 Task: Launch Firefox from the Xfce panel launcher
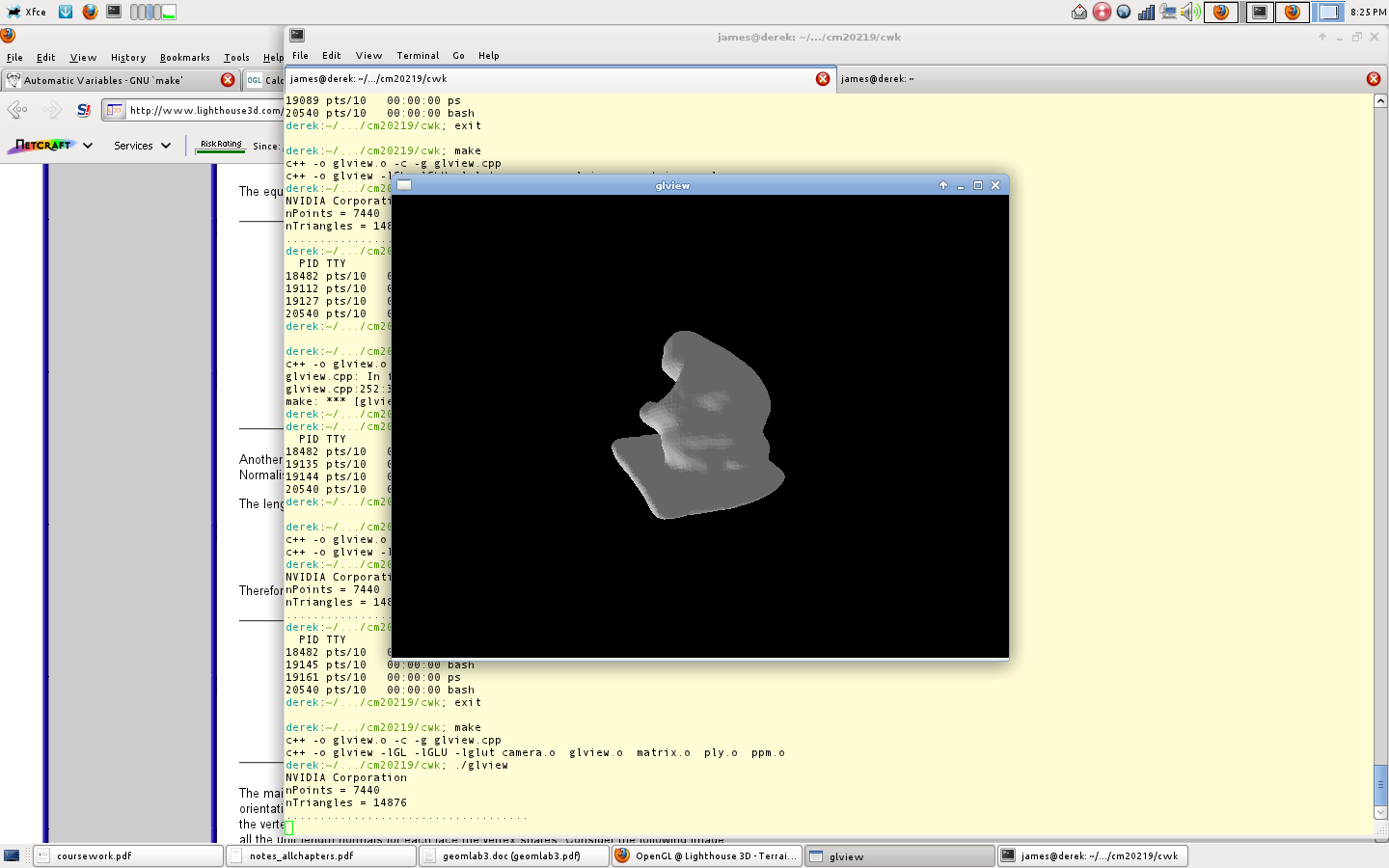coord(90,12)
